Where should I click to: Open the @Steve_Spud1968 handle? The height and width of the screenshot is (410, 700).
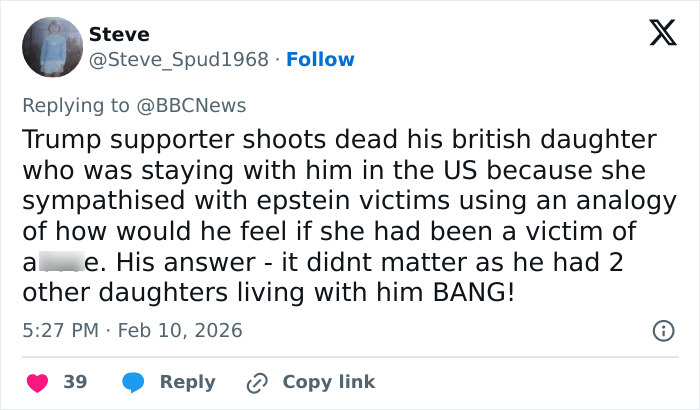click(x=180, y=60)
